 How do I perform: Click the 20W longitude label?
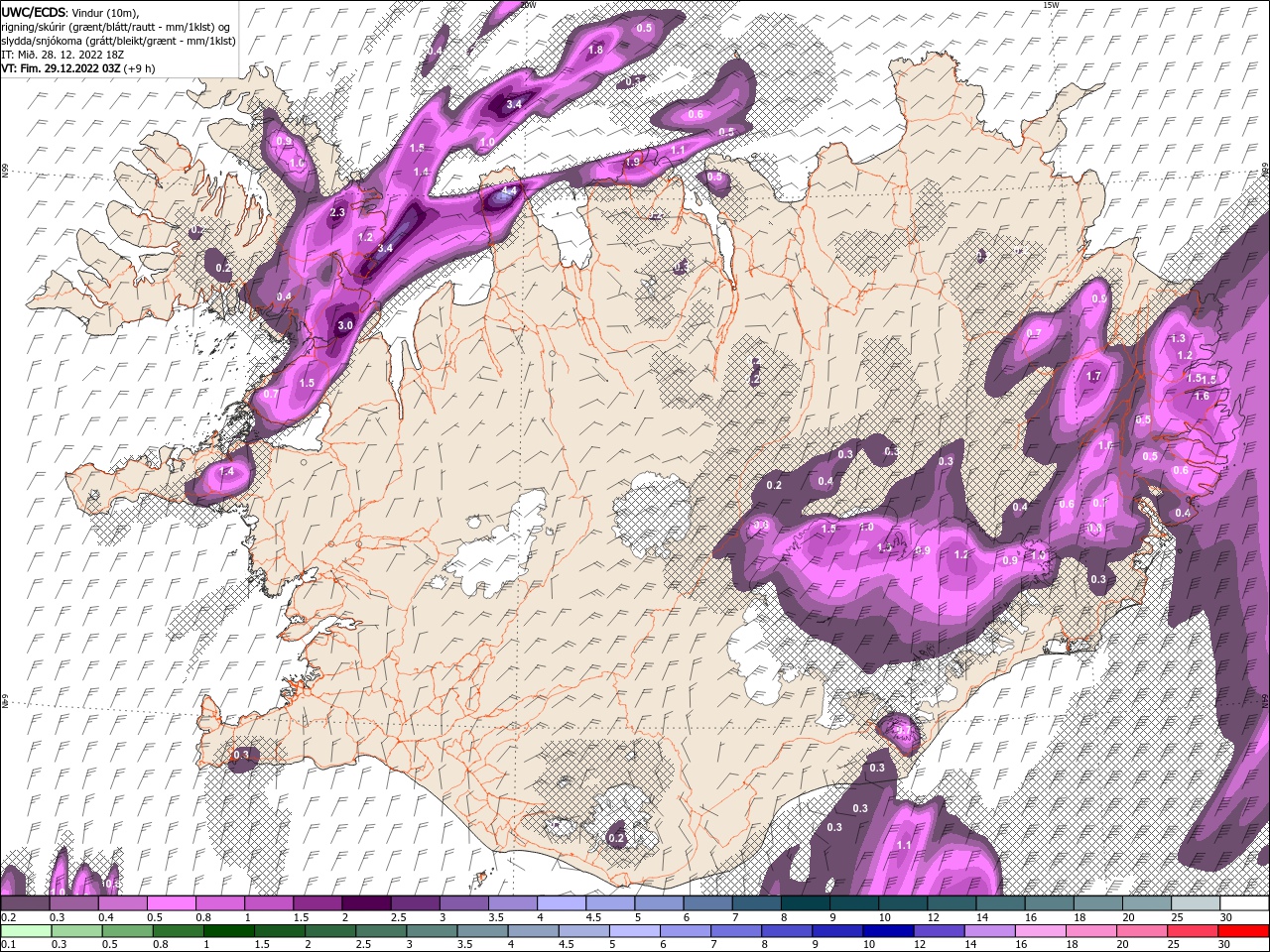(x=528, y=5)
